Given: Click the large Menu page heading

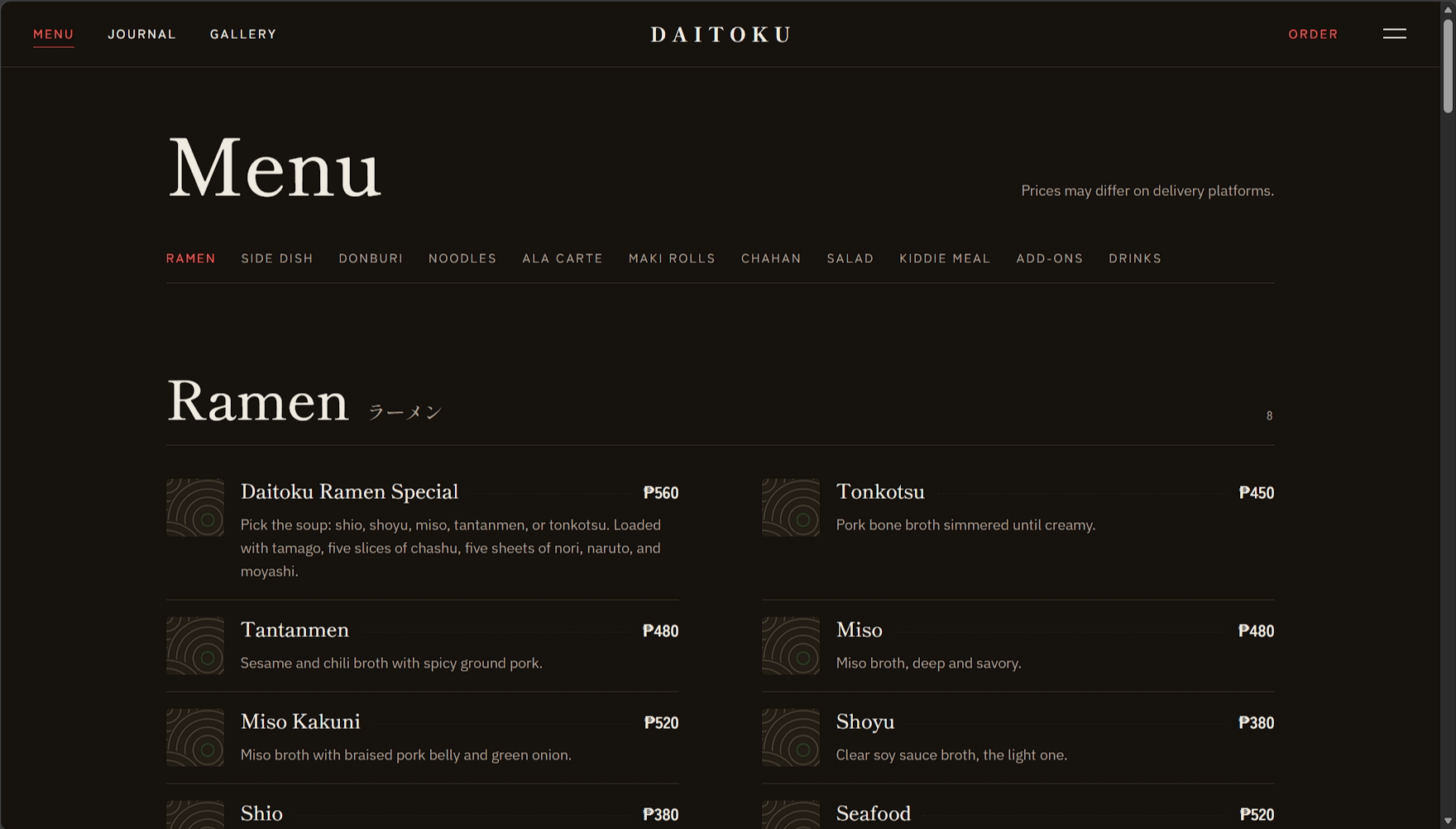Looking at the screenshot, I should [x=274, y=168].
